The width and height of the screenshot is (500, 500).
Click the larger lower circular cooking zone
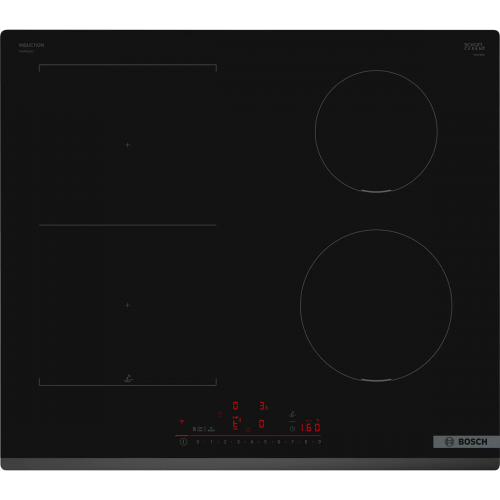[376, 305]
